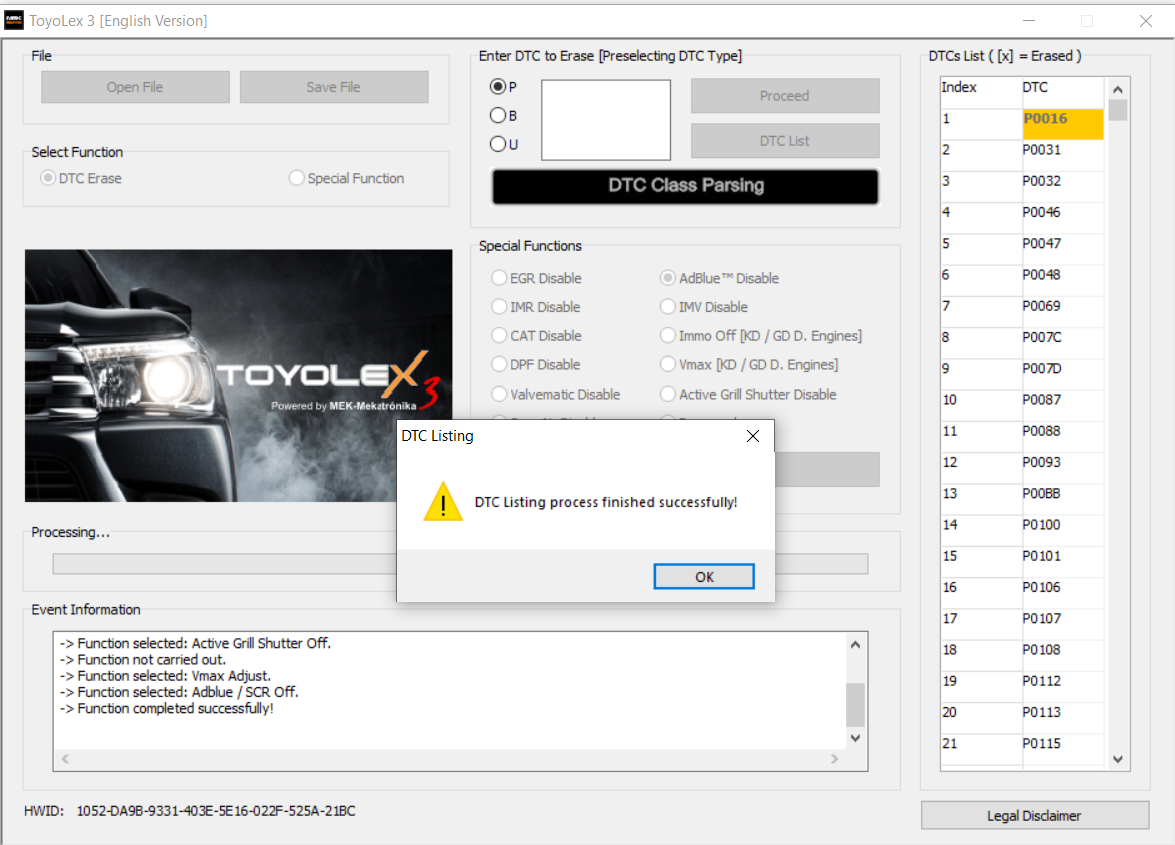Click OK in the DTC Listing dialog
This screenshot has height=845, width=1175.
704,576
